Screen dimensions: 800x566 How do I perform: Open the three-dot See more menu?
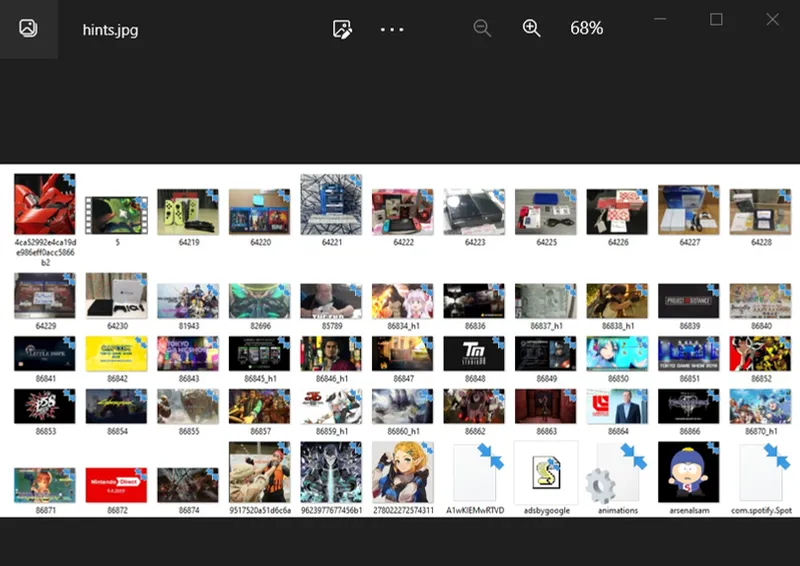click(392, 30)
